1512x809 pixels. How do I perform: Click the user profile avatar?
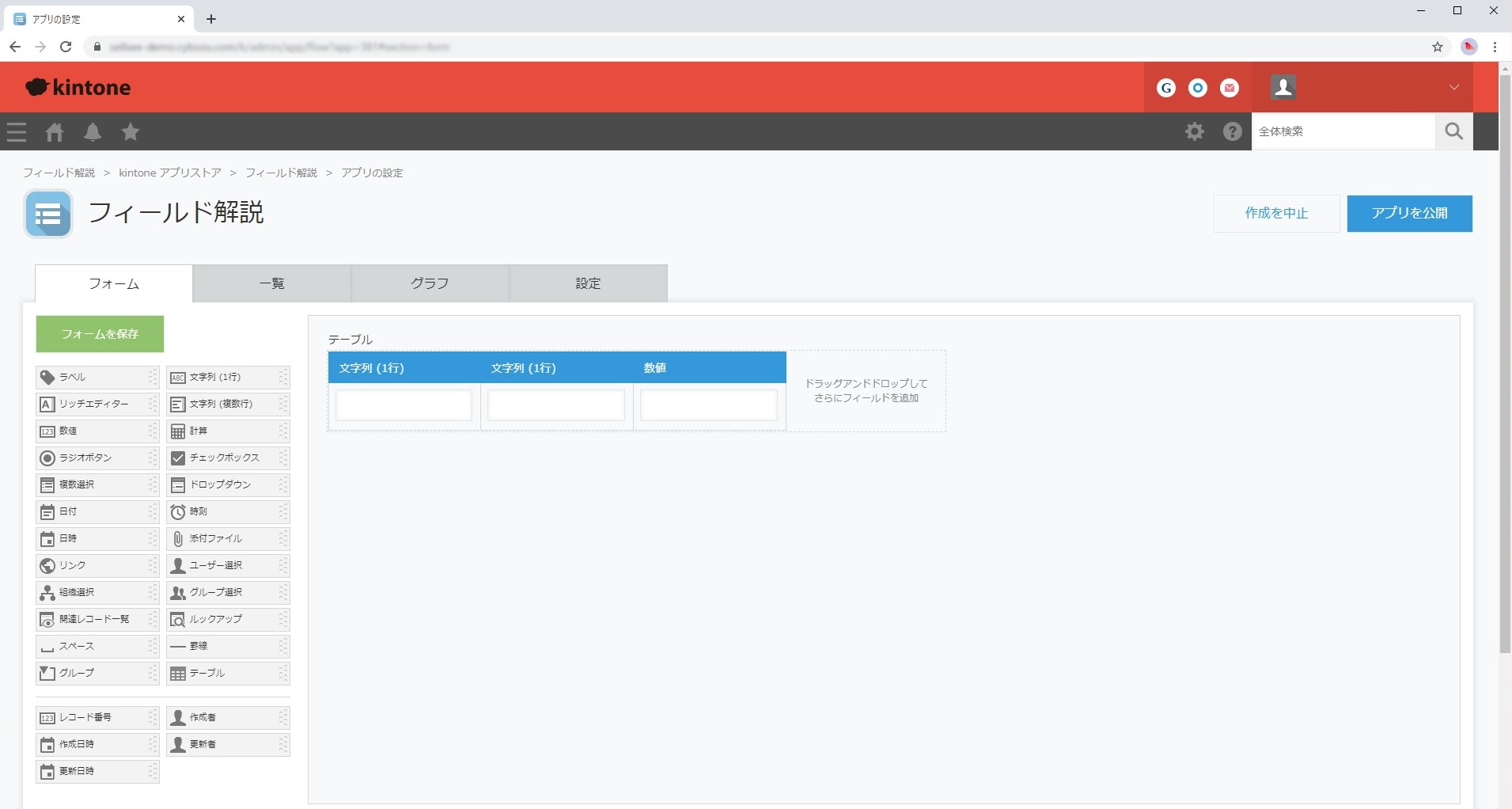[x=1283, y=87]
